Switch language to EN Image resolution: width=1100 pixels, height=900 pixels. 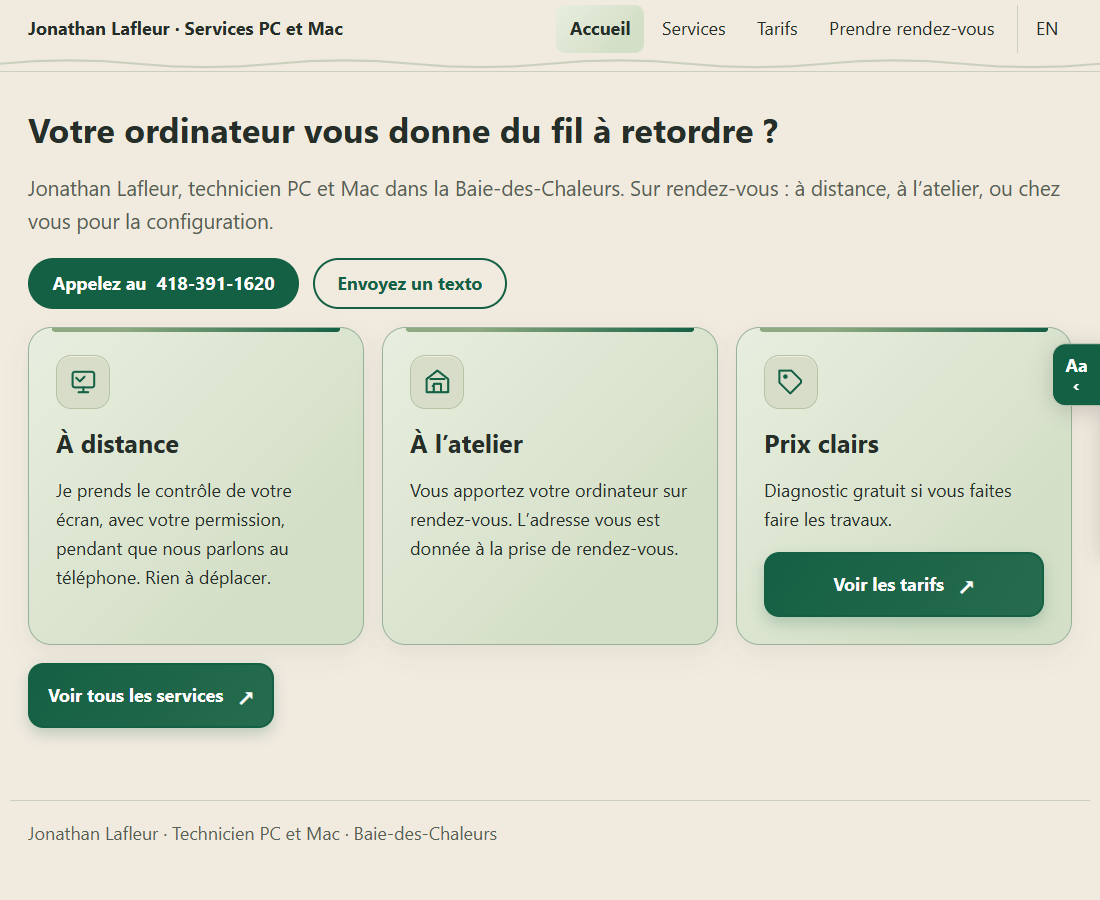coord(1047,29)
